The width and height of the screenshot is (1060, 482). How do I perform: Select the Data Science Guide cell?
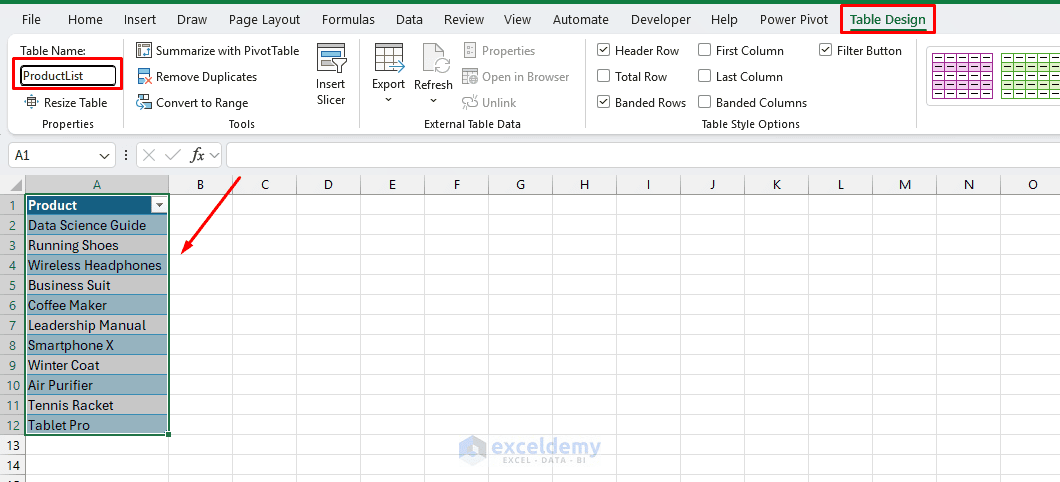pos(97,225)
